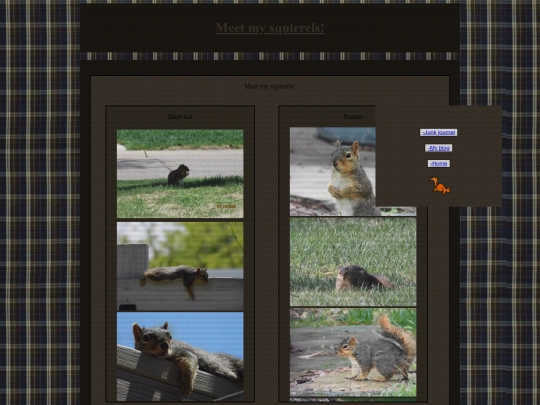Open Short tail photo of squirrel eating on grass
Viewport: 540px width, 405px height.
(180, 174)
